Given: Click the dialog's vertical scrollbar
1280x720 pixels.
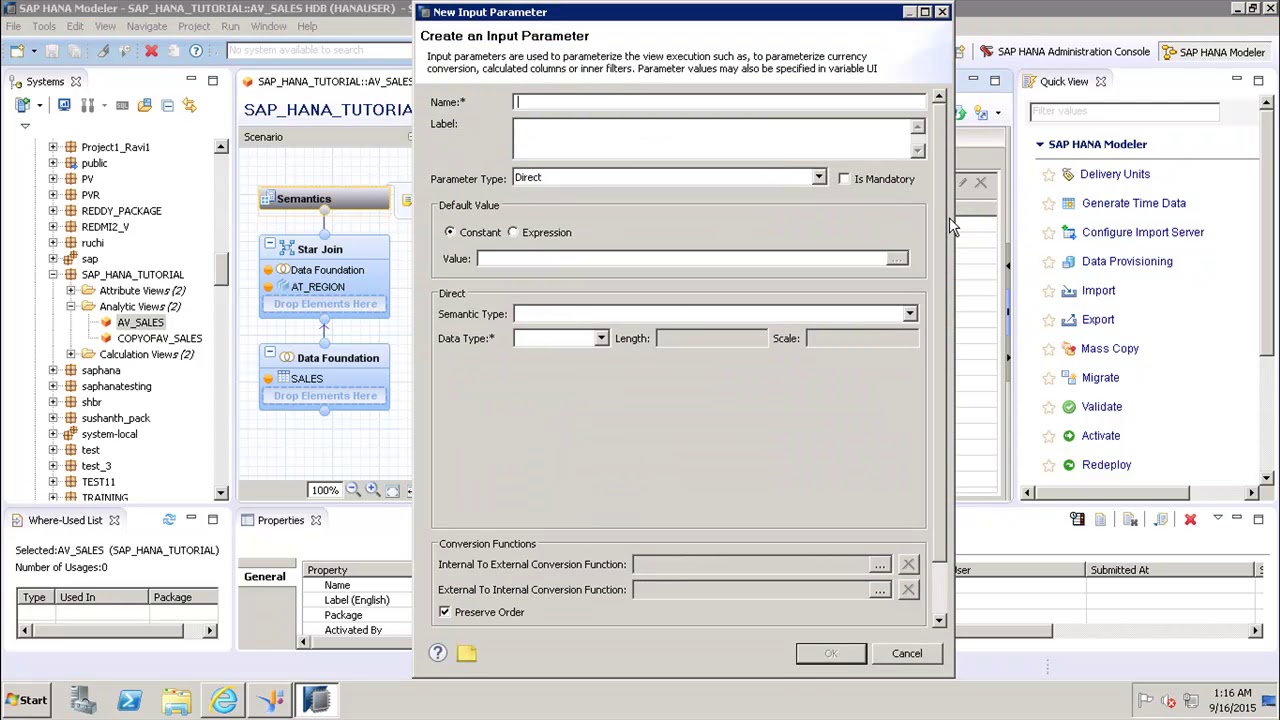Looking at the screenshot, I should [938, 358].
